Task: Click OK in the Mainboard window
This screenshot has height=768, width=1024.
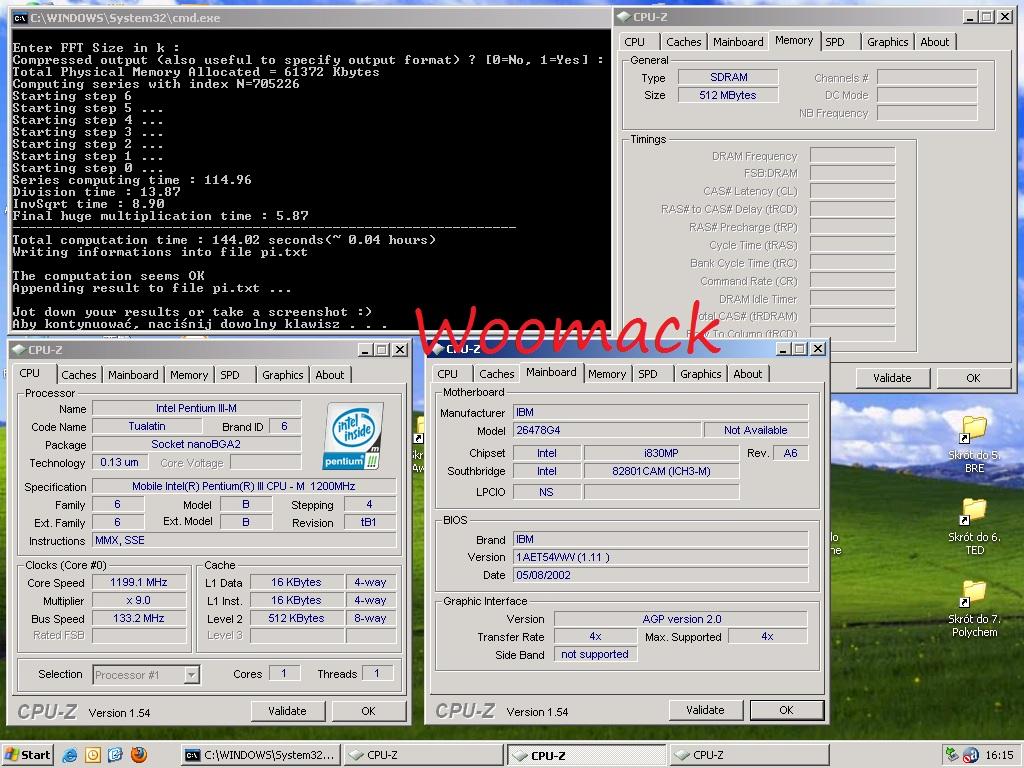Action: 786,710
